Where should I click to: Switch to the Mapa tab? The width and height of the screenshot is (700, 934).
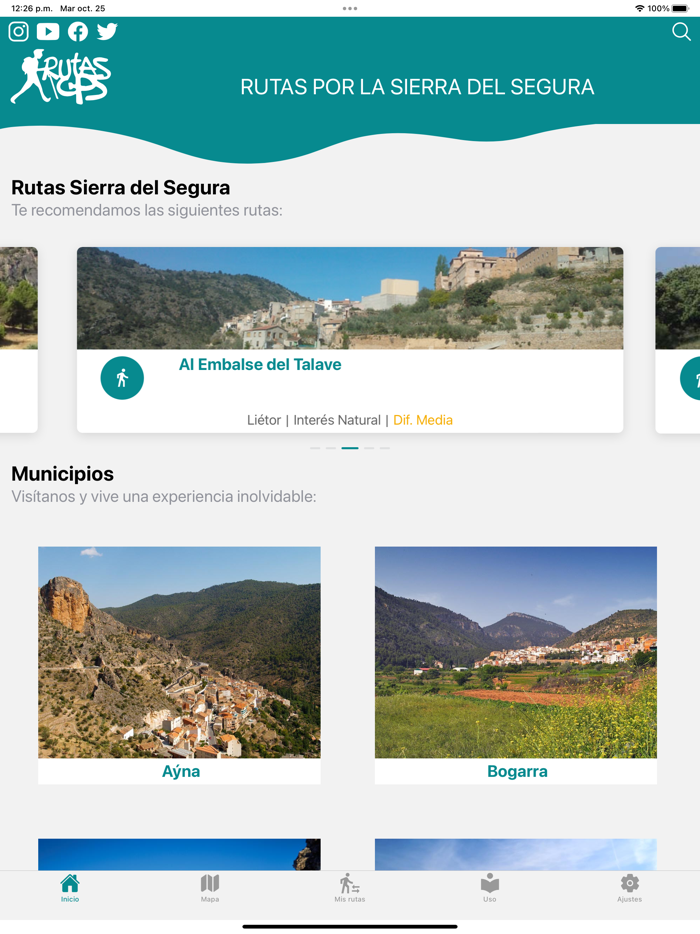210,888
